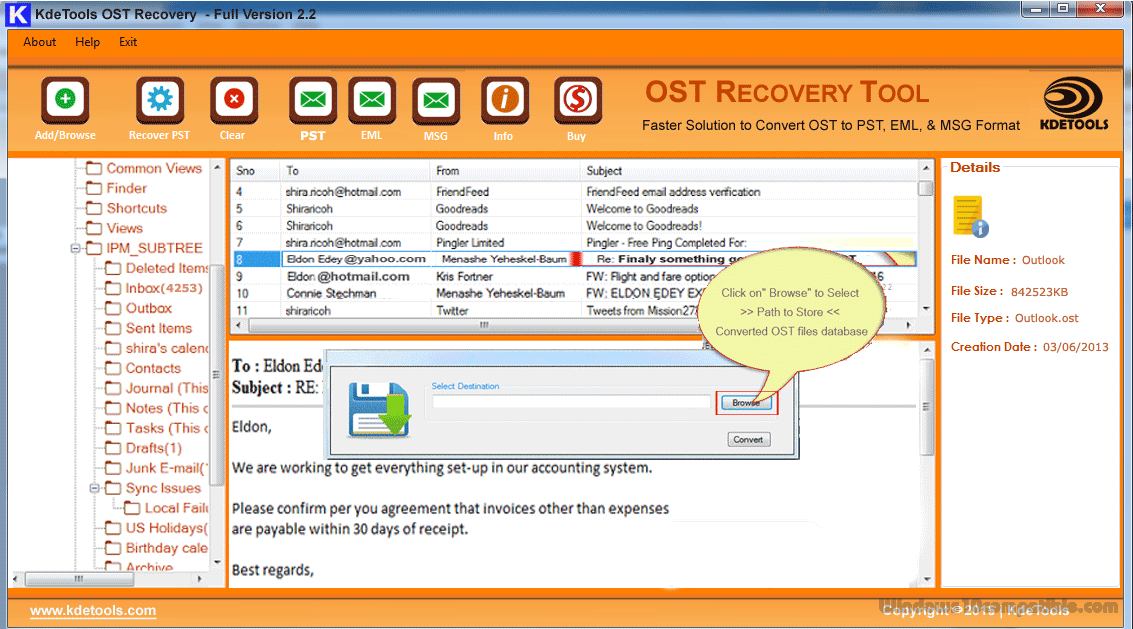Collapse the Sync Issues node
The image size is (1133, 629).
coord(94,489)
